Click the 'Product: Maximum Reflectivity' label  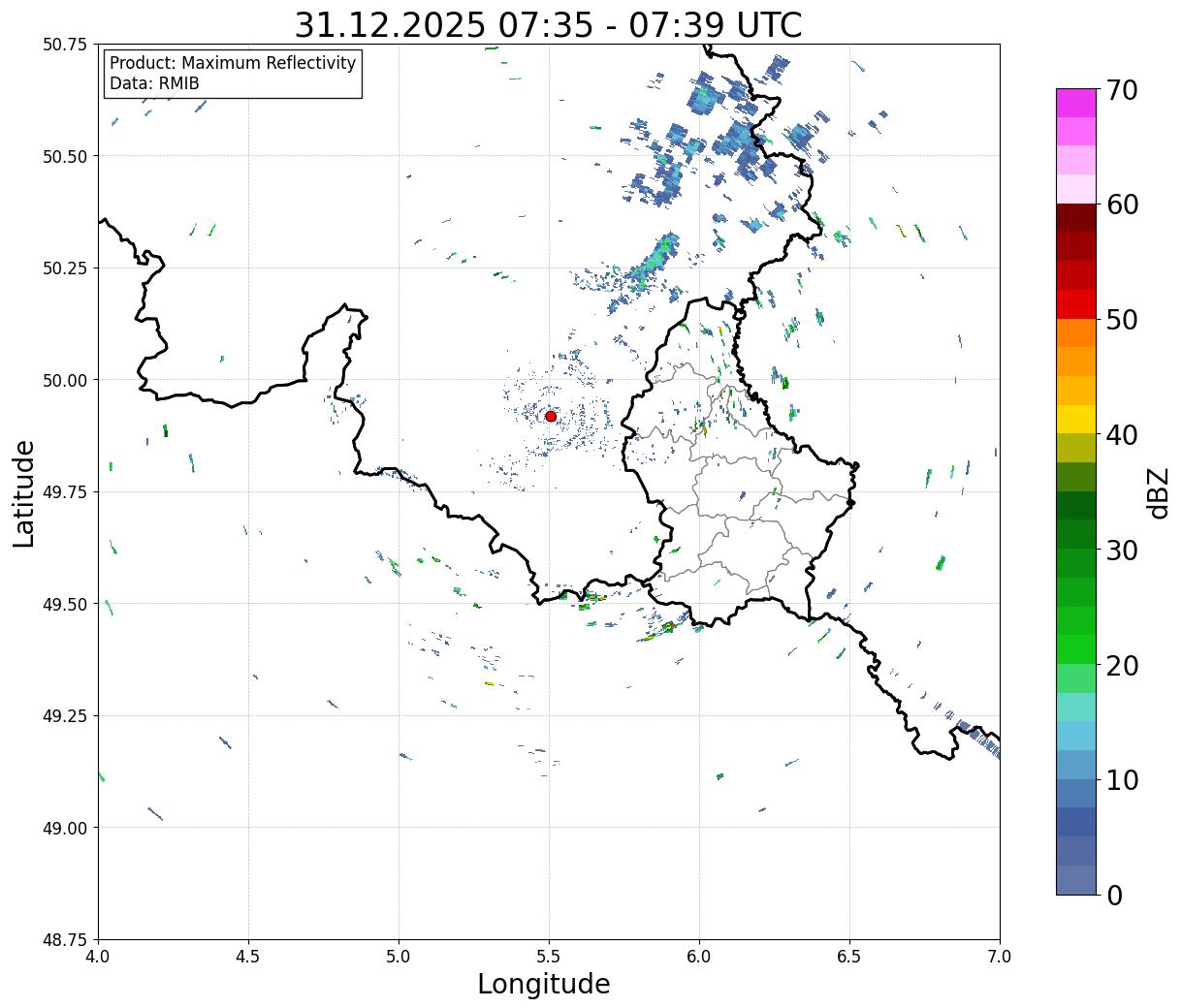pos(233,63)
